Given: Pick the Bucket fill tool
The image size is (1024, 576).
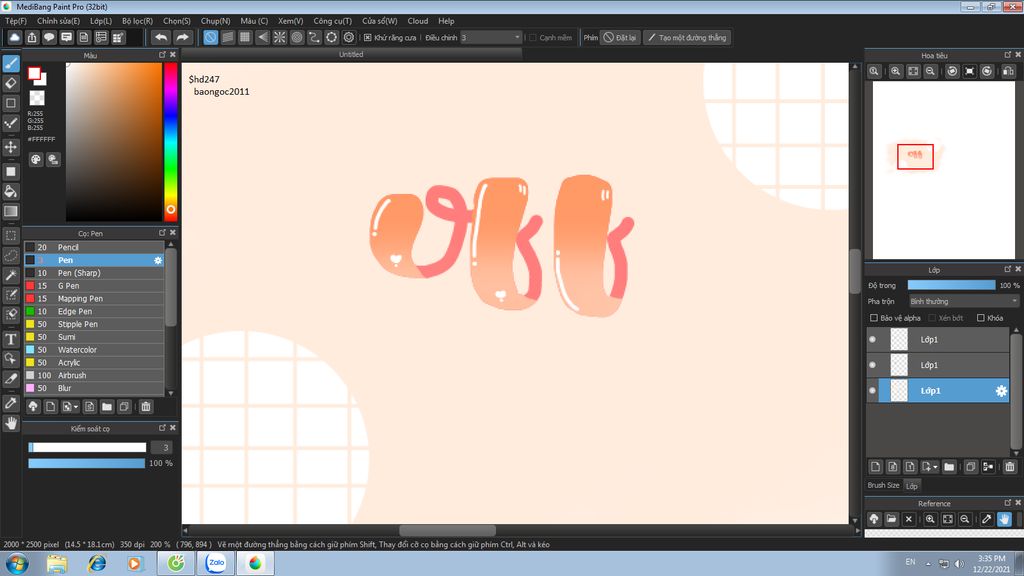Looking at the screenshot, I should coord(11,191).
